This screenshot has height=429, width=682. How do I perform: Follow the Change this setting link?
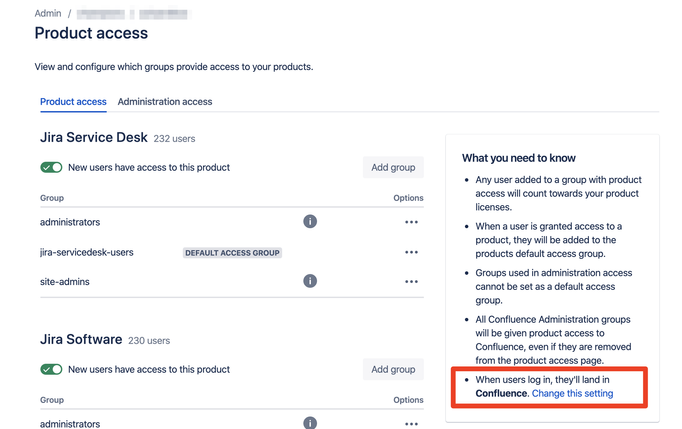[572, 393]
